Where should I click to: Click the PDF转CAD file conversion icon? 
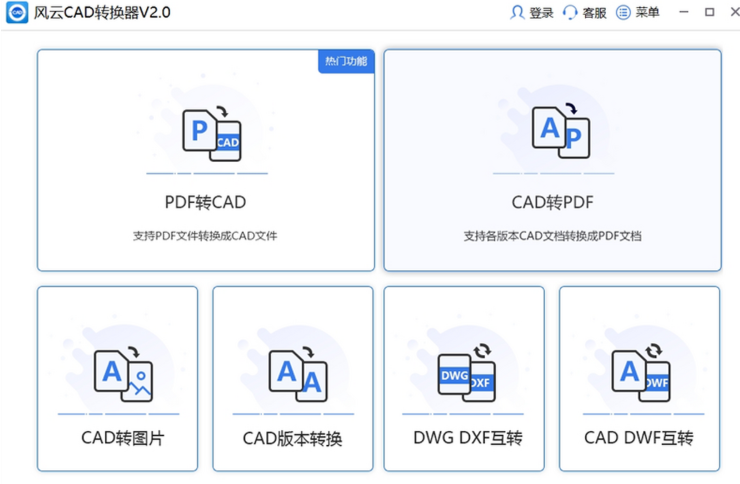pyautogui.click(x=212, y=134)
